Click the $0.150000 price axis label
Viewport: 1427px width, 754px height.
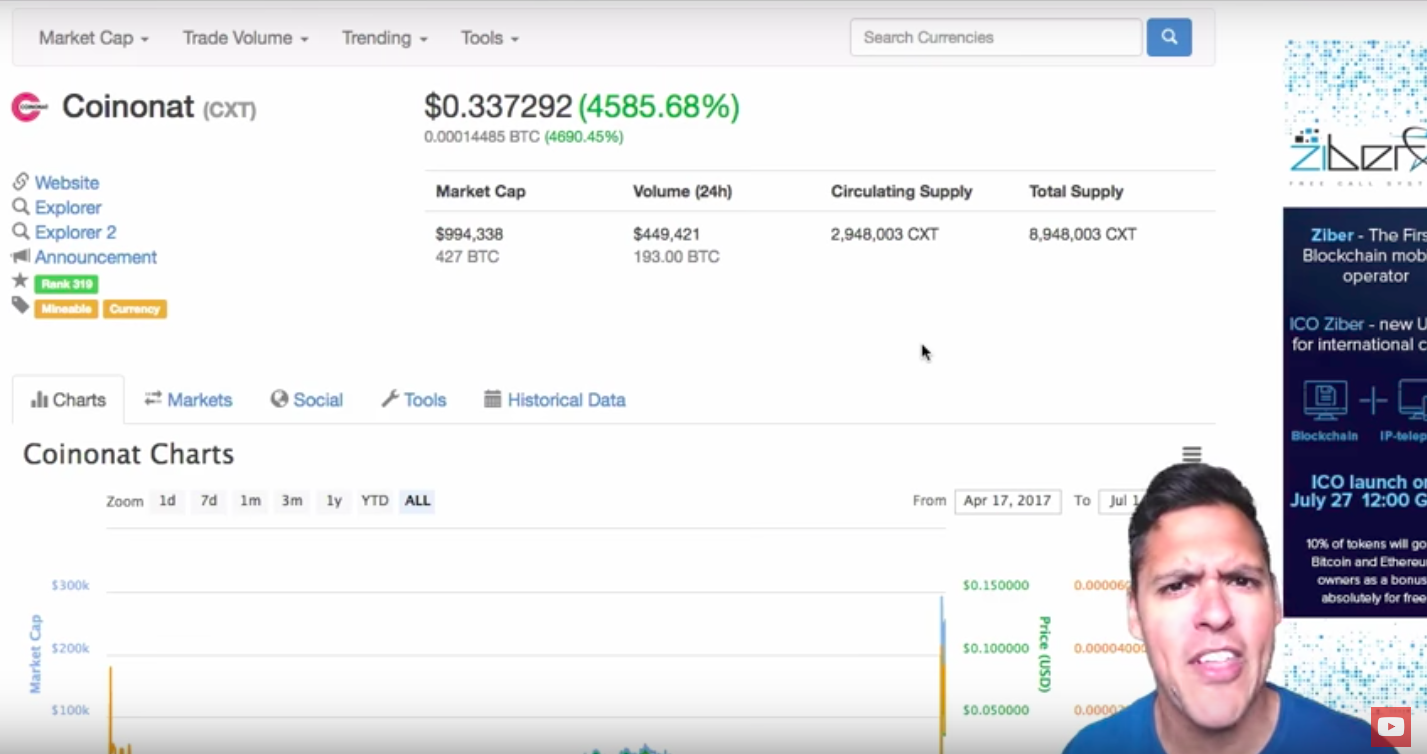coord(996,585)
